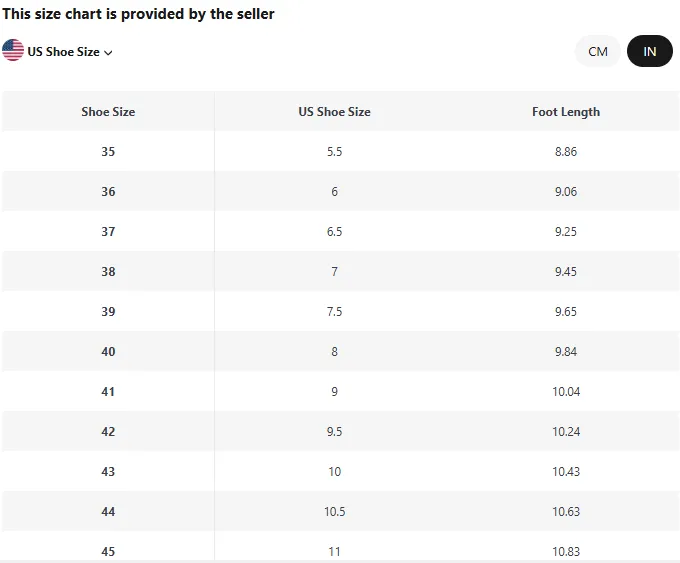680x563 pixels.
Task: Click foot length 10.63 value
Action: (x=566, y=511)
